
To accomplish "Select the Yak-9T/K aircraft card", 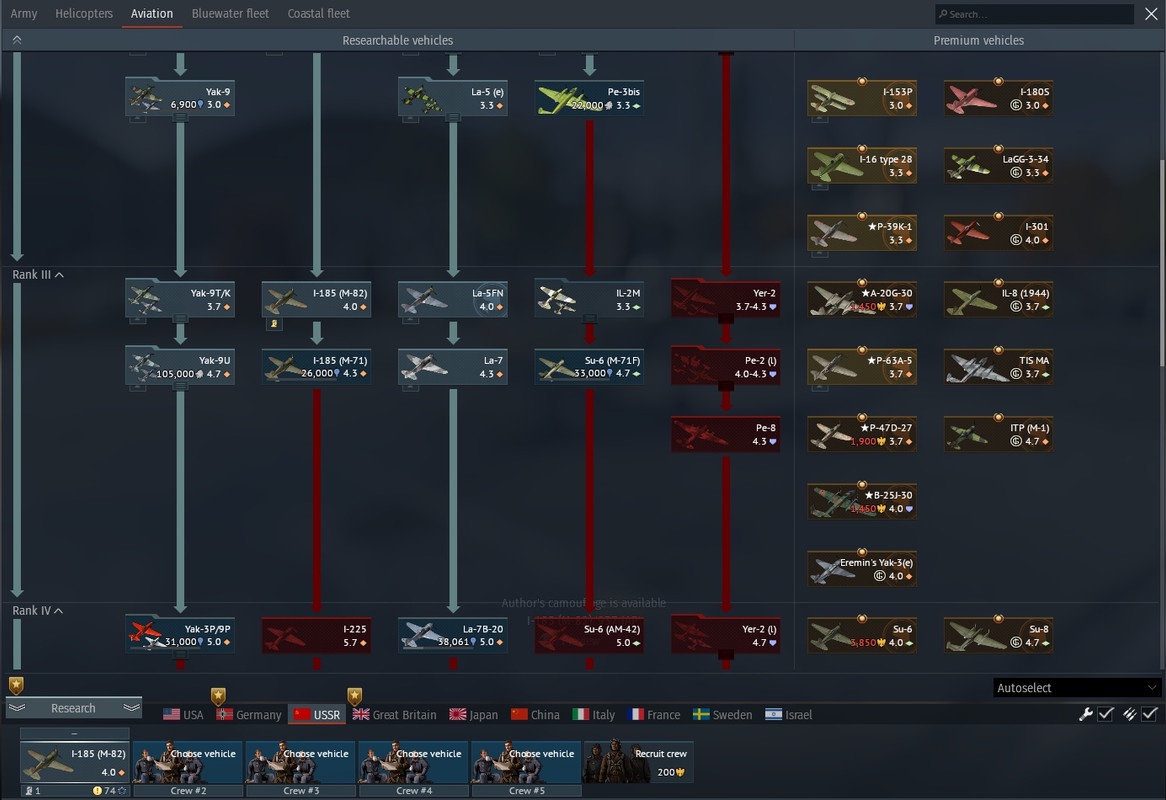I will 180,299.
